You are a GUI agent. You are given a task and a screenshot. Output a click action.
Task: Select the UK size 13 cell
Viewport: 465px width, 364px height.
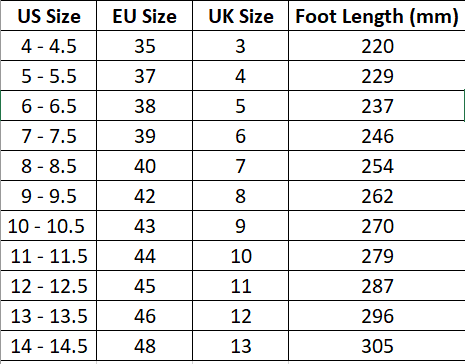click(x=240, y=346)
